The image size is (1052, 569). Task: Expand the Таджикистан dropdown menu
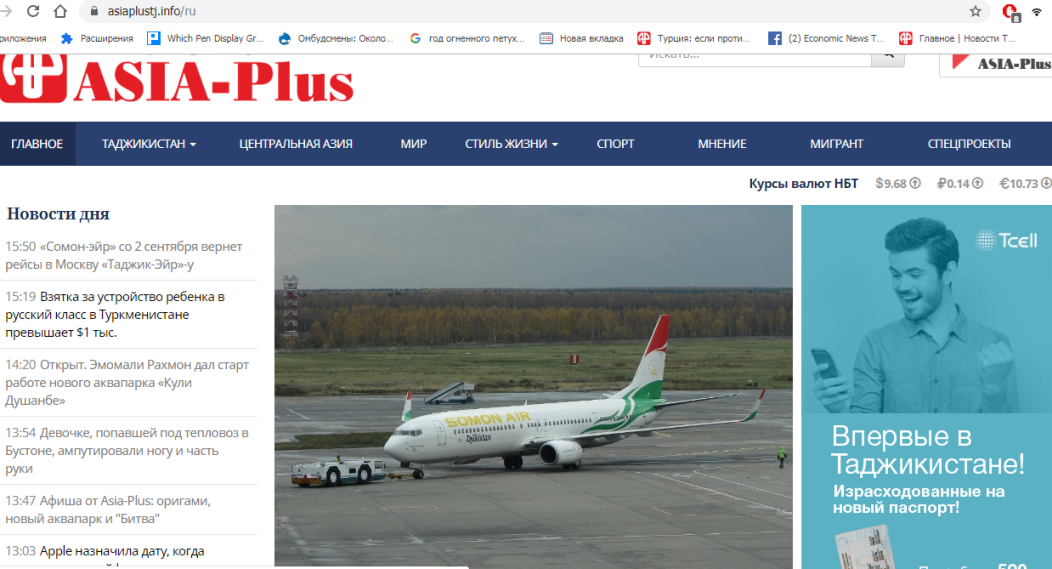point(149,144)
